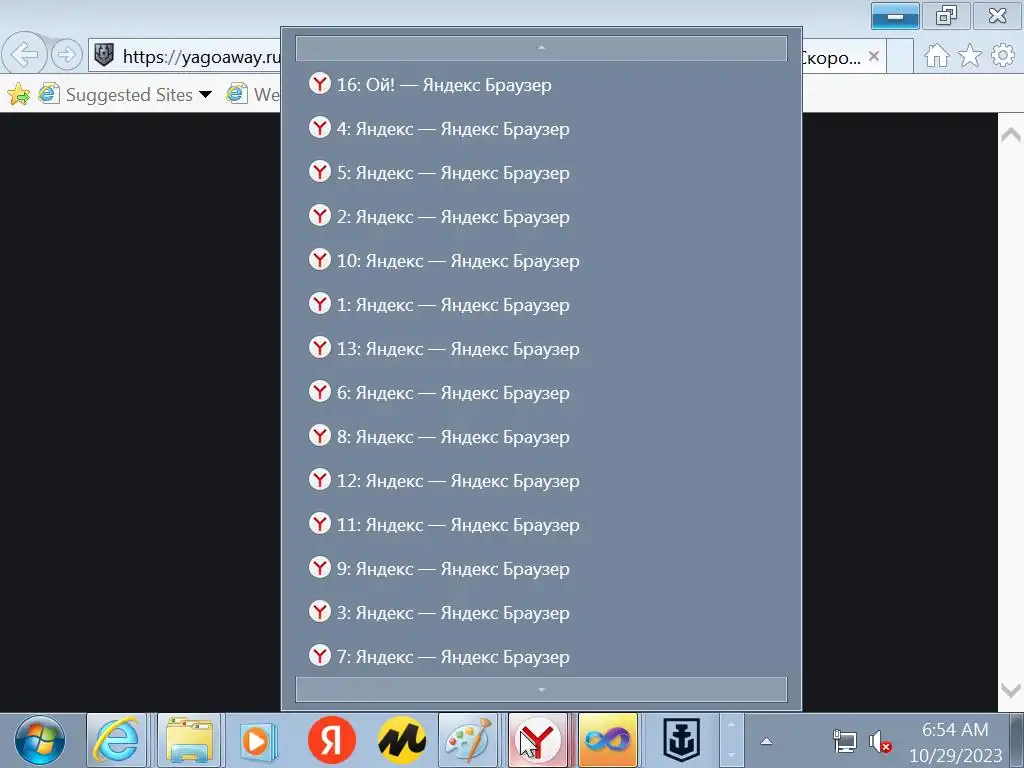Click Yandex icon beside entry 4: Яндекс
This screenshot has width=1024, height=768.
pyautogui.click(x=319, y=127)
